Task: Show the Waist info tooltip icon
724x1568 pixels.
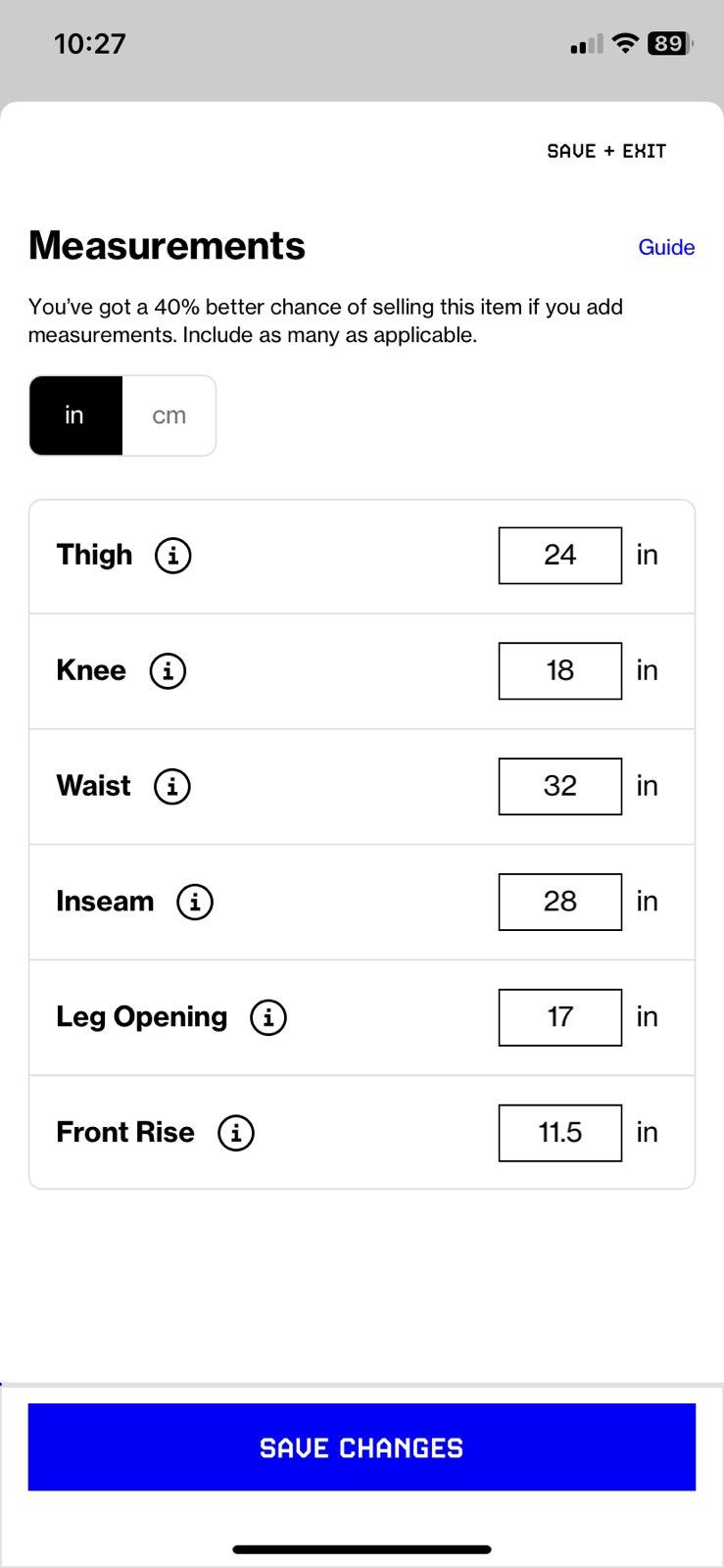Action: point(172,786)
